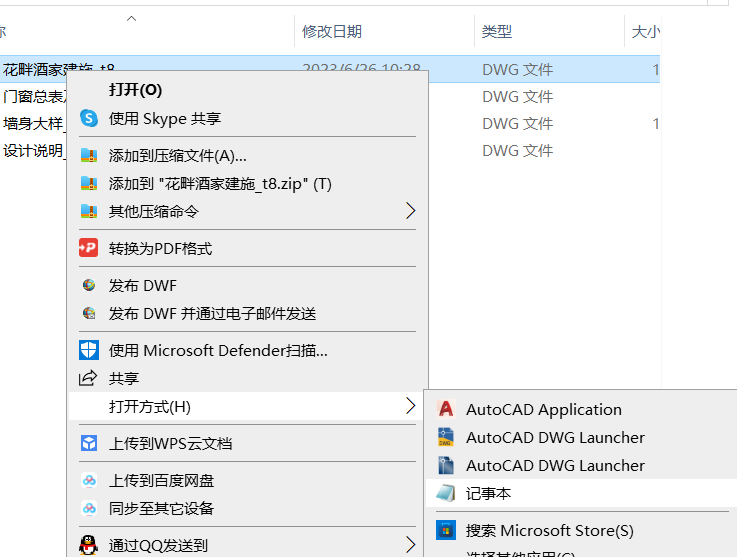
Task: Sort by 修改日期 column header
Action: click(x=332, y=31)
